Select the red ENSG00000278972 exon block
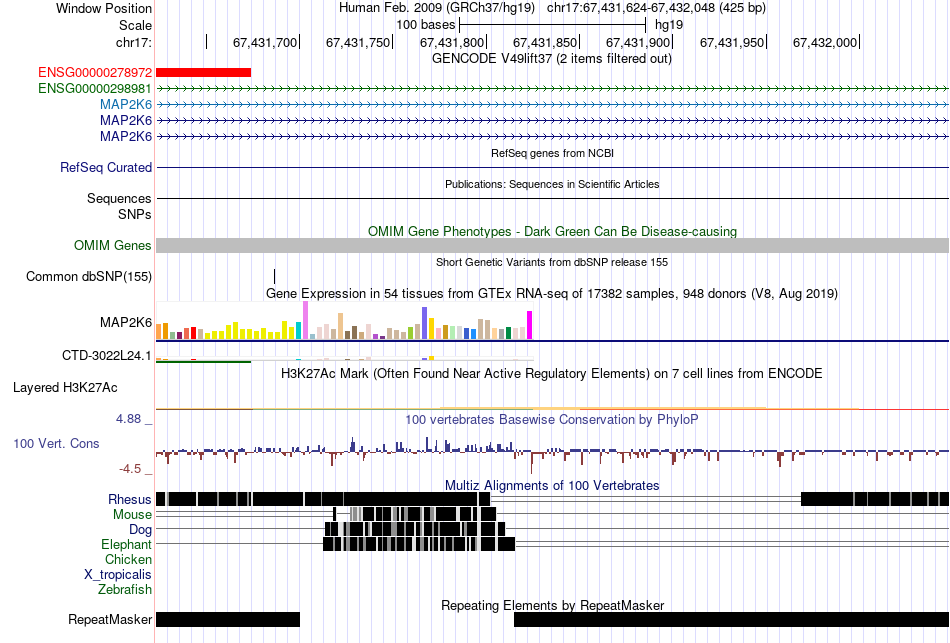The width and height of the screenshot is (950, 643). pyautogui.click(x=204, y=73)
